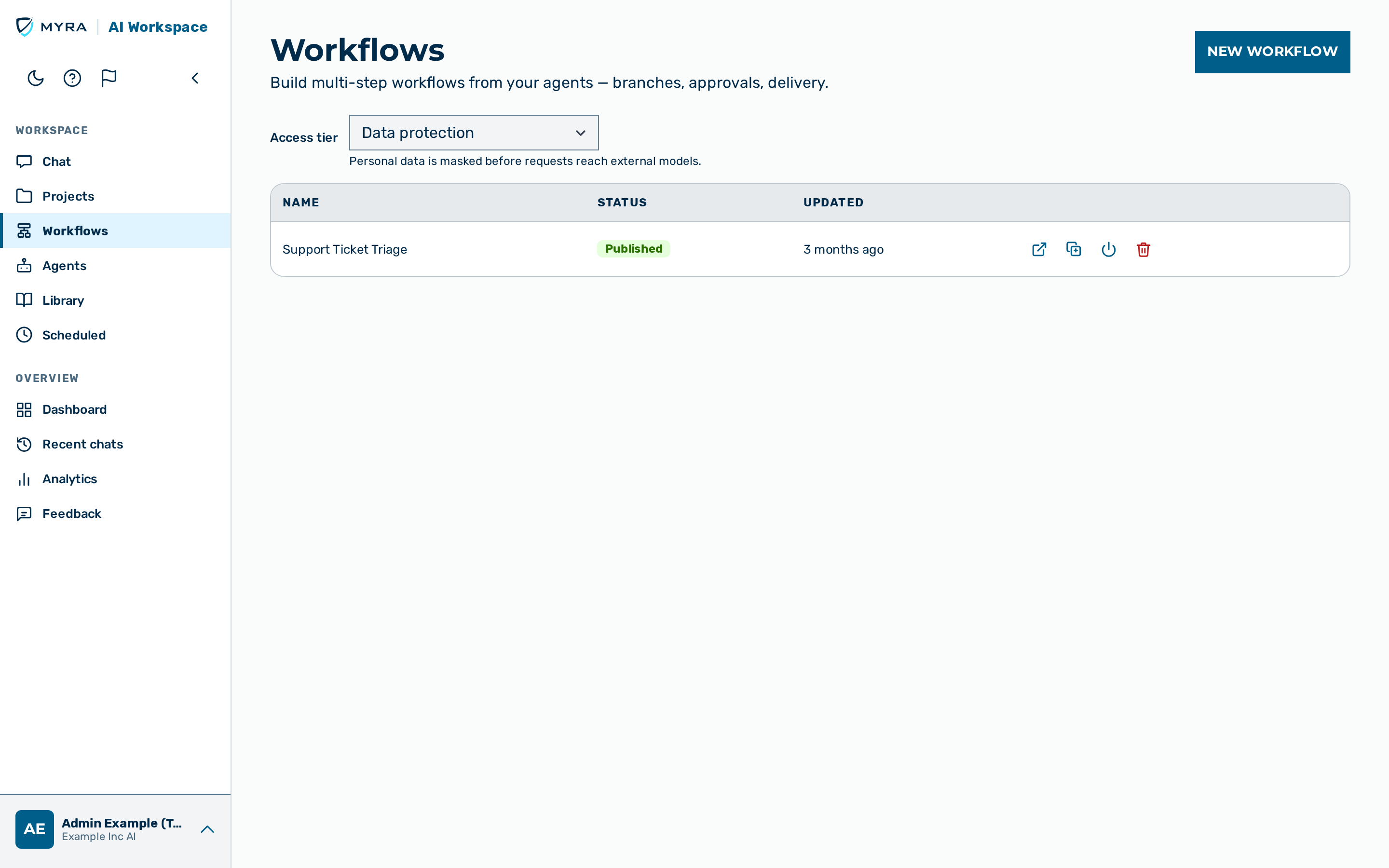Click the 3 months ago cell
Viewport: 1389px width, 868px height.
(843, 250)
